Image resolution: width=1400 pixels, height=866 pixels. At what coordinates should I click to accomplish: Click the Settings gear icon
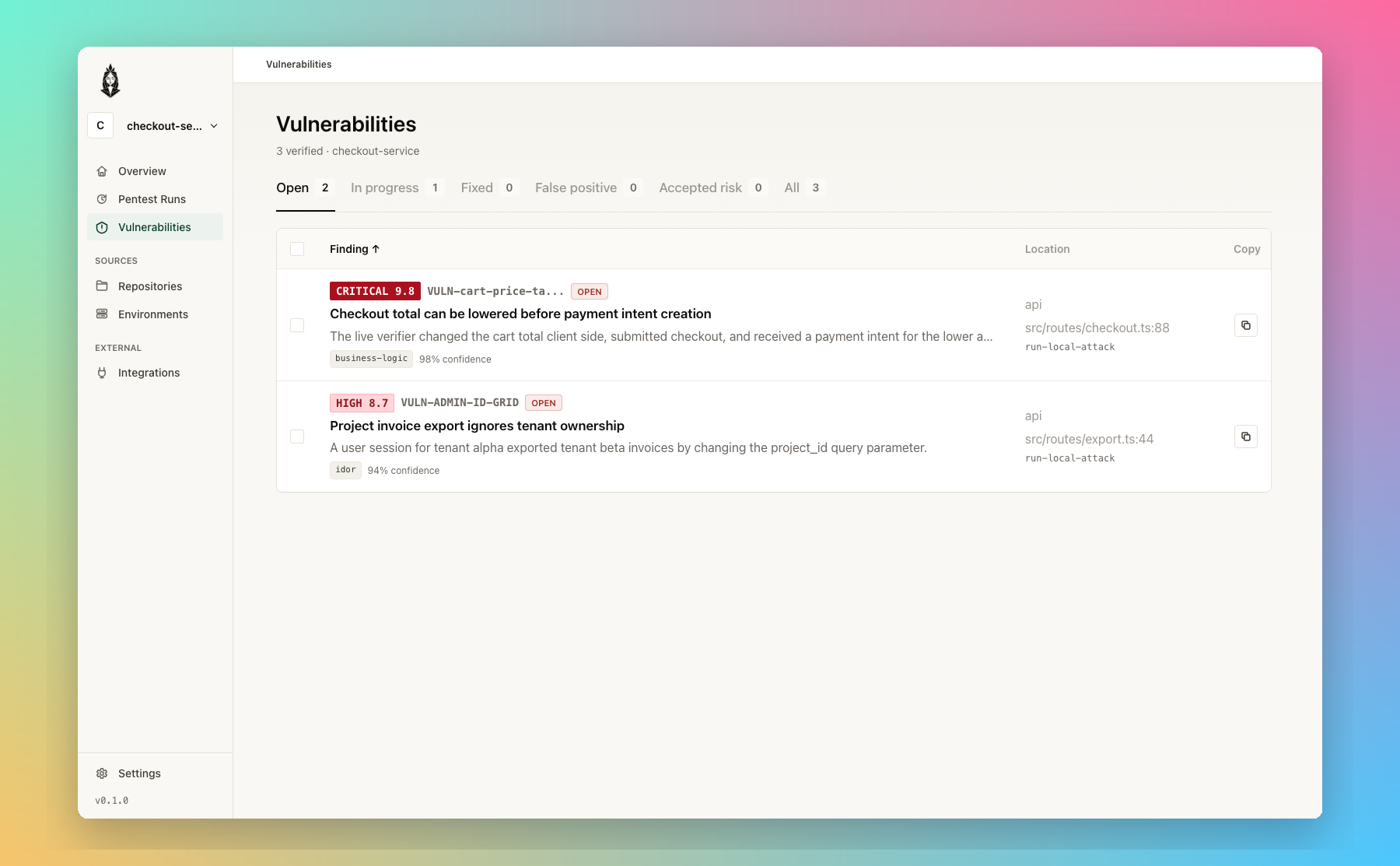tap(102, 773)
